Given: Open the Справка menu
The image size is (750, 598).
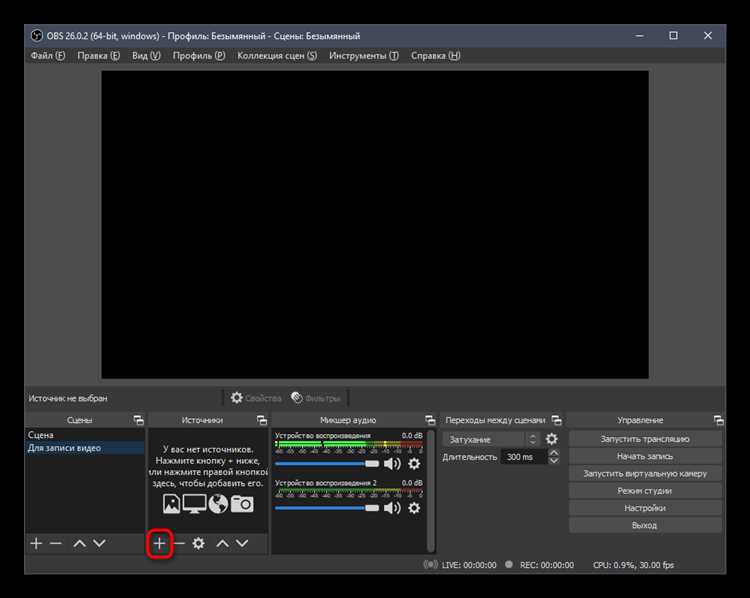Looking at the screenshot, I should [x=436, y=55].
